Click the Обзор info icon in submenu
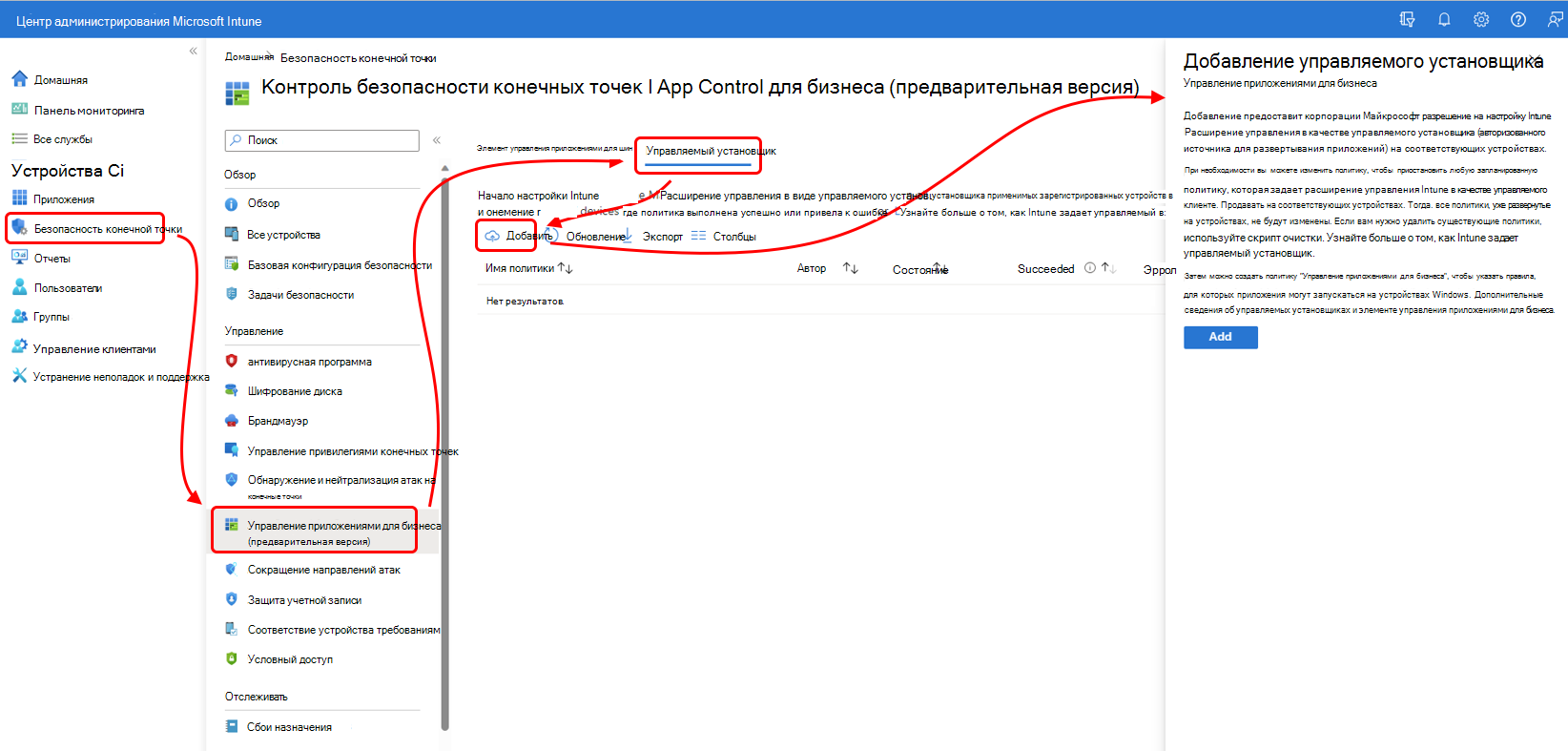The image size is (1568, 751). [231, 203]
